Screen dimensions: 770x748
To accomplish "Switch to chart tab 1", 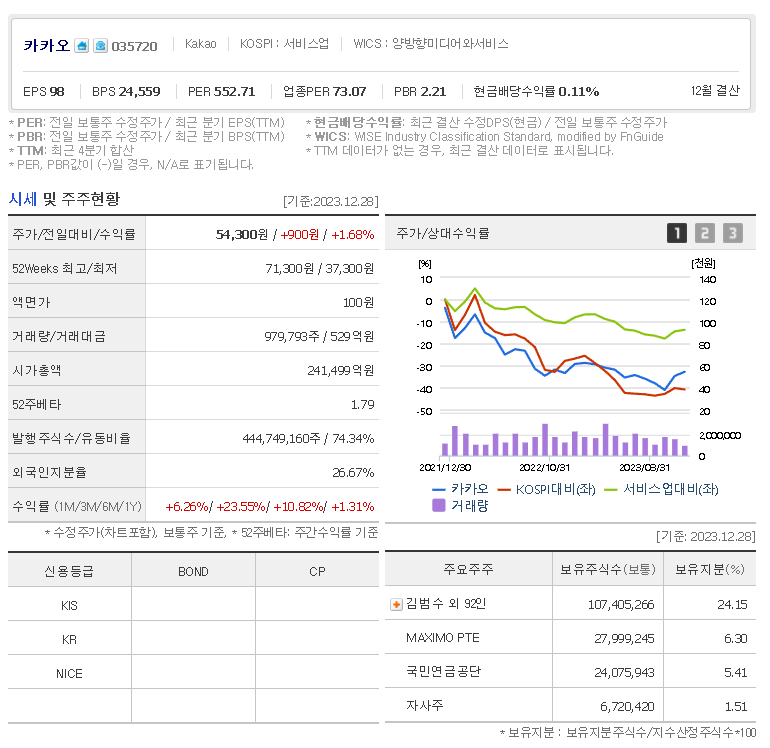I will [x=677, y=233].
